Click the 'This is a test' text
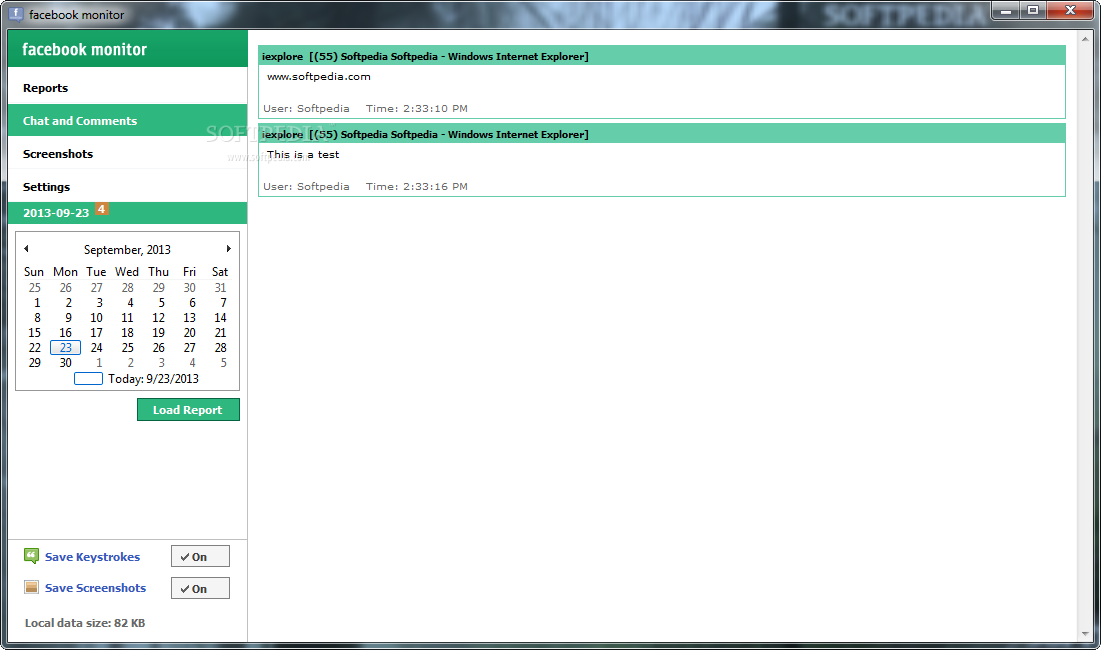Viewport: 1101px width, 650px height. (x=303, y=154)
